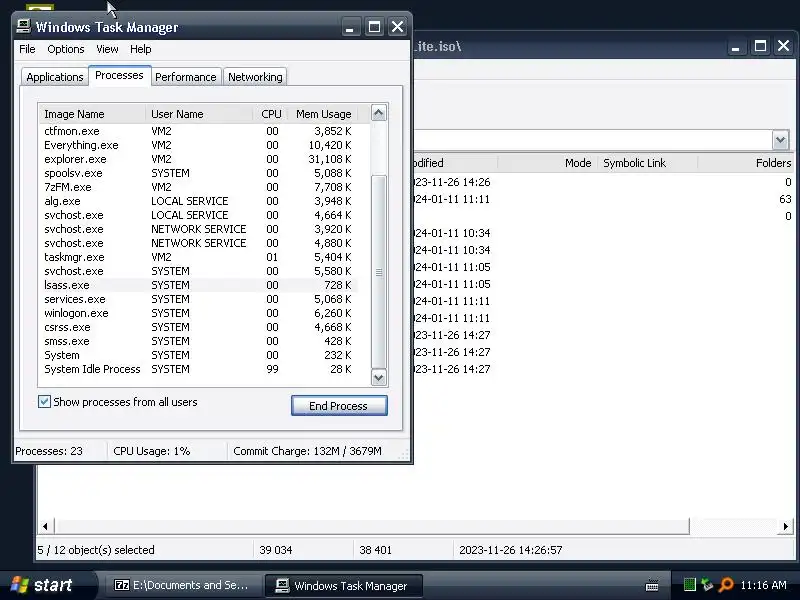Screen dimensions: 800x600
Task: Click the 7-Zip horizontal scrollbar thumb
Action: [371, 526]
